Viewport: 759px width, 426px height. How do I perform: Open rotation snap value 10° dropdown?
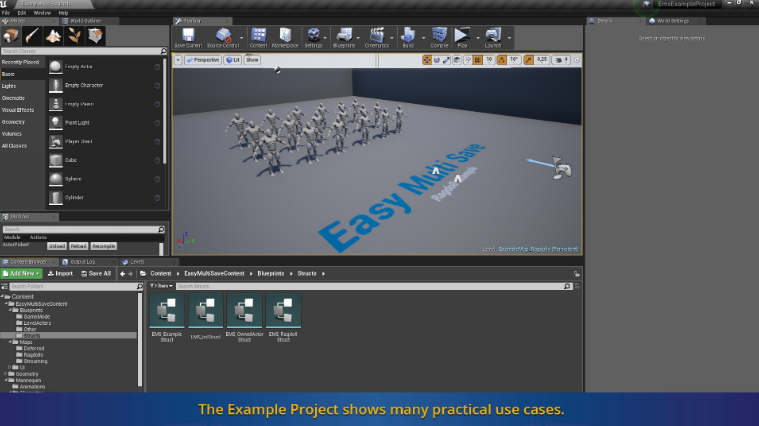point(514,60)
